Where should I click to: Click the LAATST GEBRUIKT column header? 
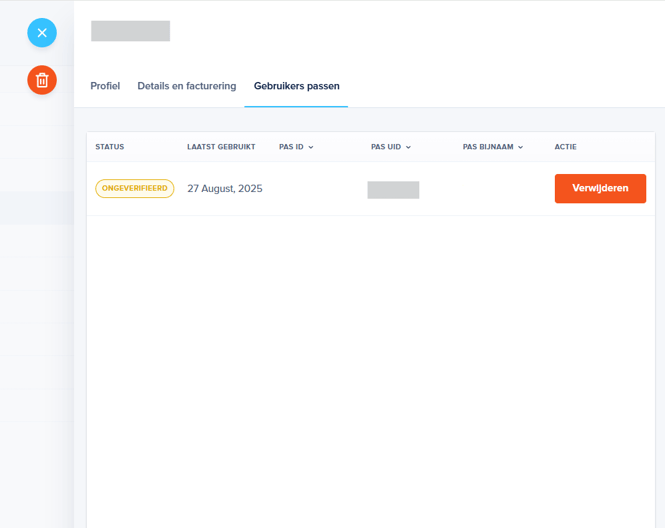(221, 147)
